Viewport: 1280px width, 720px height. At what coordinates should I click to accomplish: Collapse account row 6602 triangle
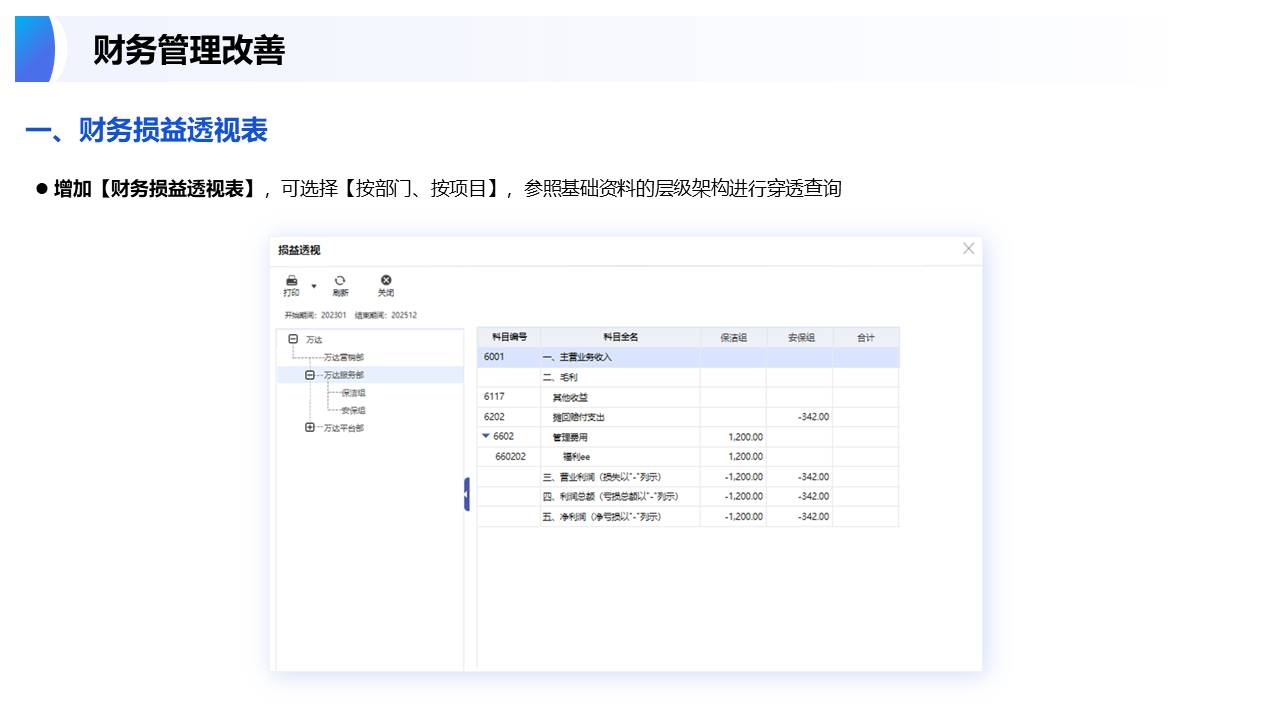(x=486, y=436)
